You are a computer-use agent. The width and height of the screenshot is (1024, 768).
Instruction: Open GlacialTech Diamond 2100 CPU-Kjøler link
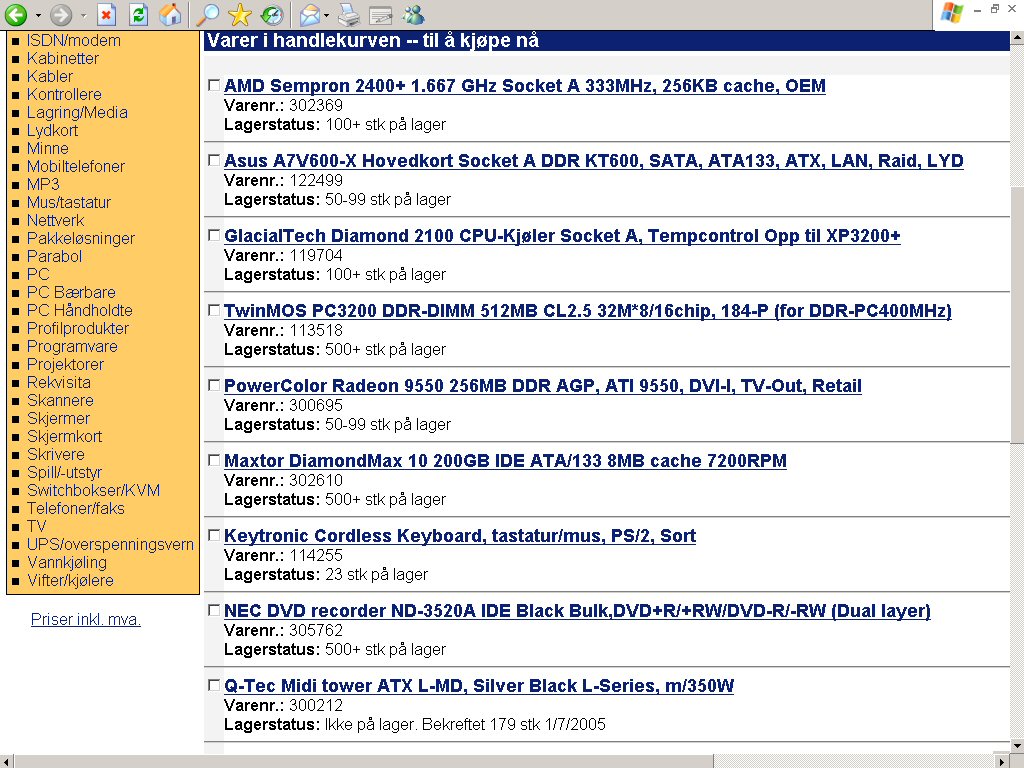coord(562,236)
